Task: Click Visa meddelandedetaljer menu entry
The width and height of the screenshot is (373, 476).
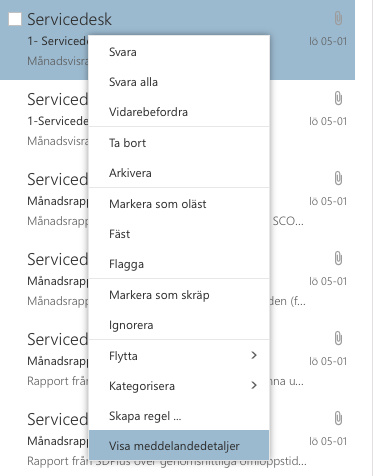Action: pyautogui.click(x=179, y=446)
